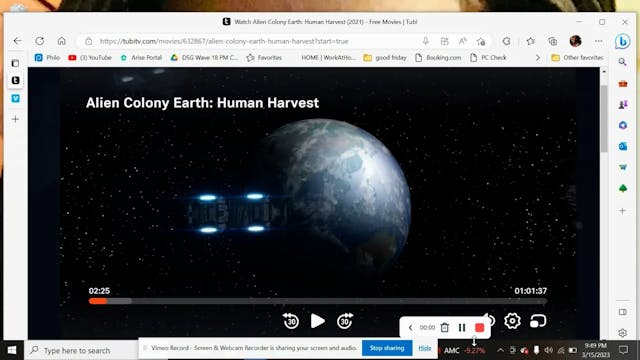
Task: Hide the screen sharing notification bar
Action: pos(425,348)
